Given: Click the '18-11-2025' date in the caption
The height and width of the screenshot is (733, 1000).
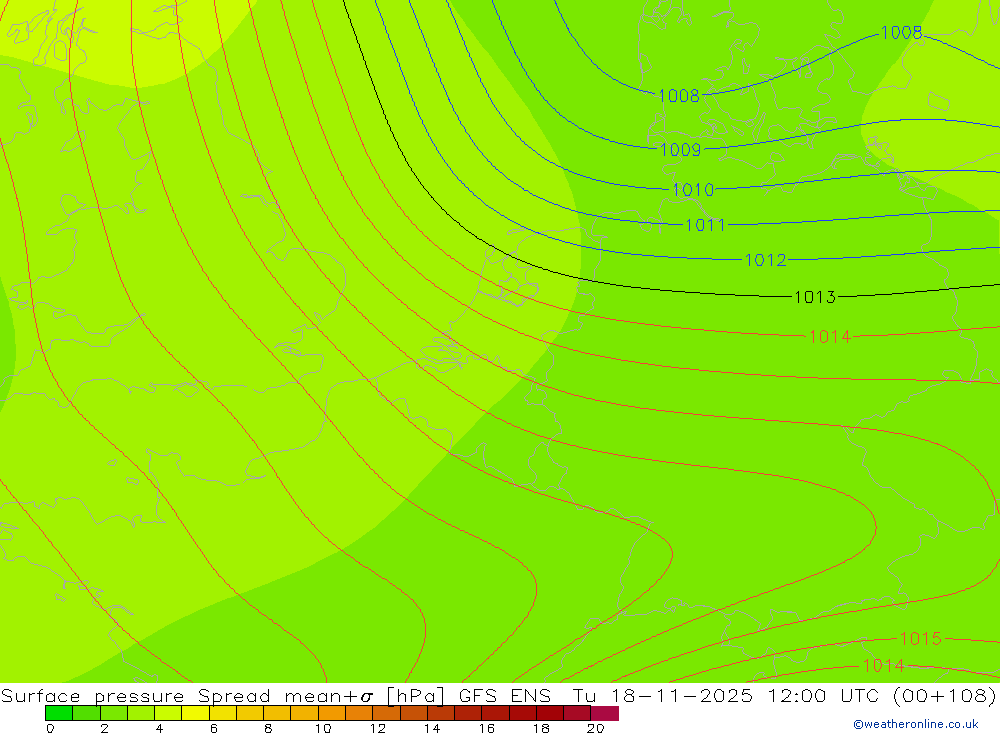Looking at the screenshot, I should (x=682, y=695).
